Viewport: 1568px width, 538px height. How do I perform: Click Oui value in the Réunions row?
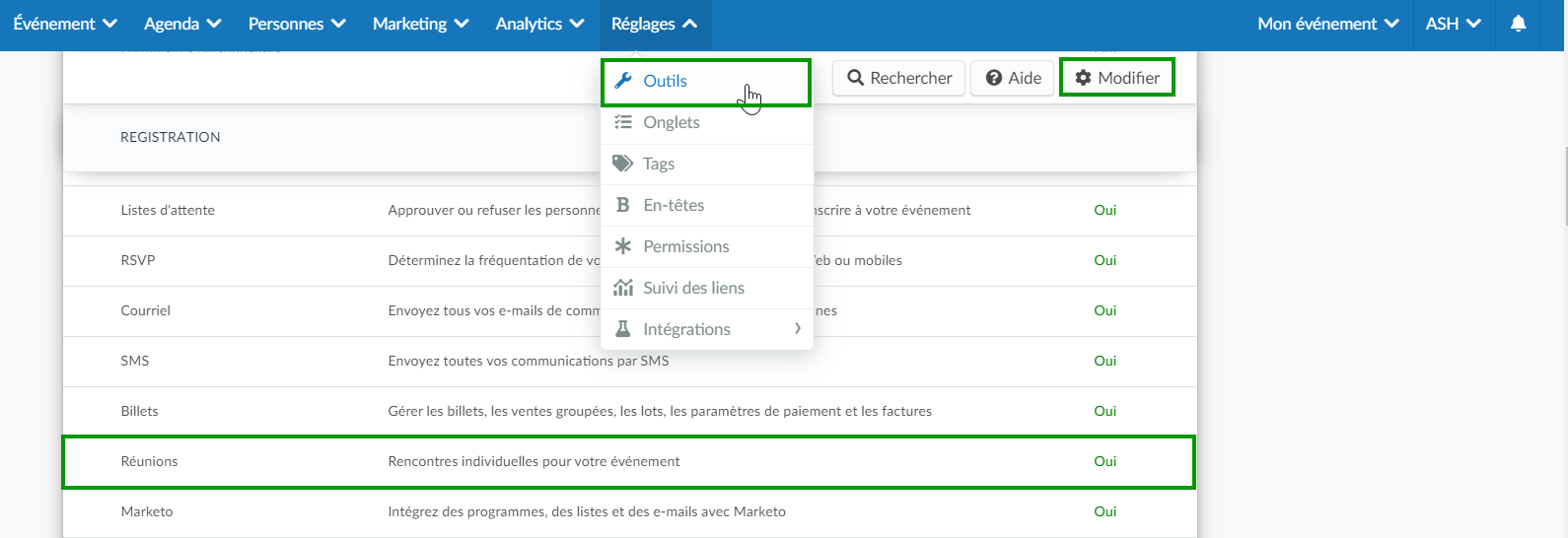1105,461
